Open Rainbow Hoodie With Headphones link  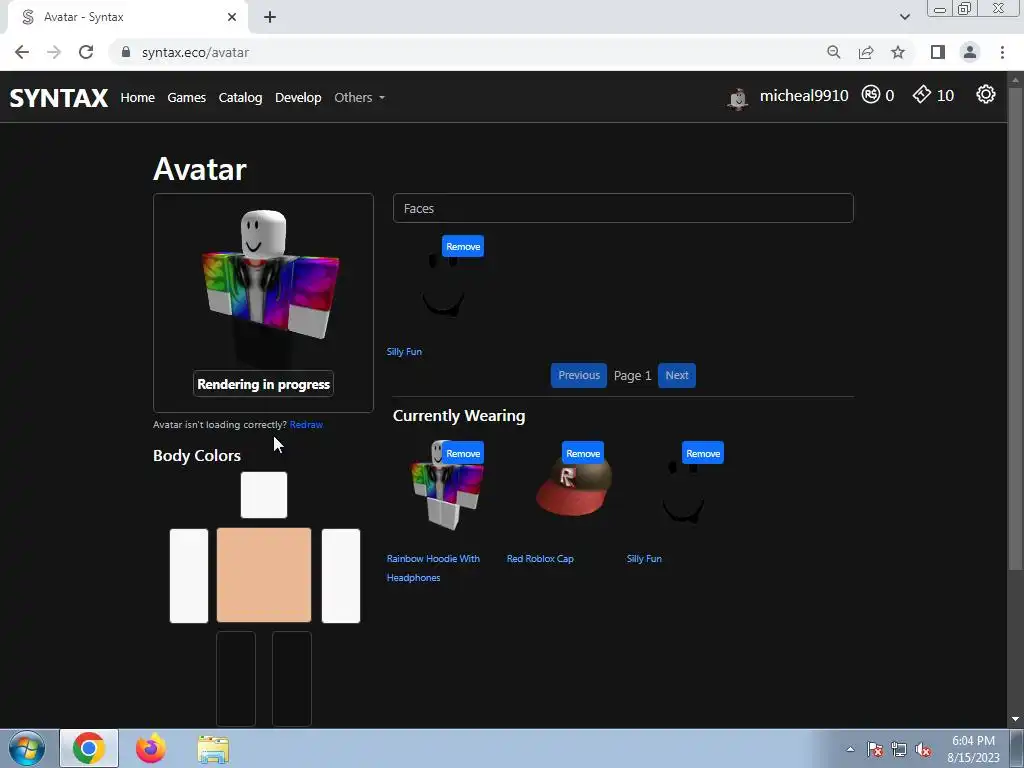coord(433,568)
